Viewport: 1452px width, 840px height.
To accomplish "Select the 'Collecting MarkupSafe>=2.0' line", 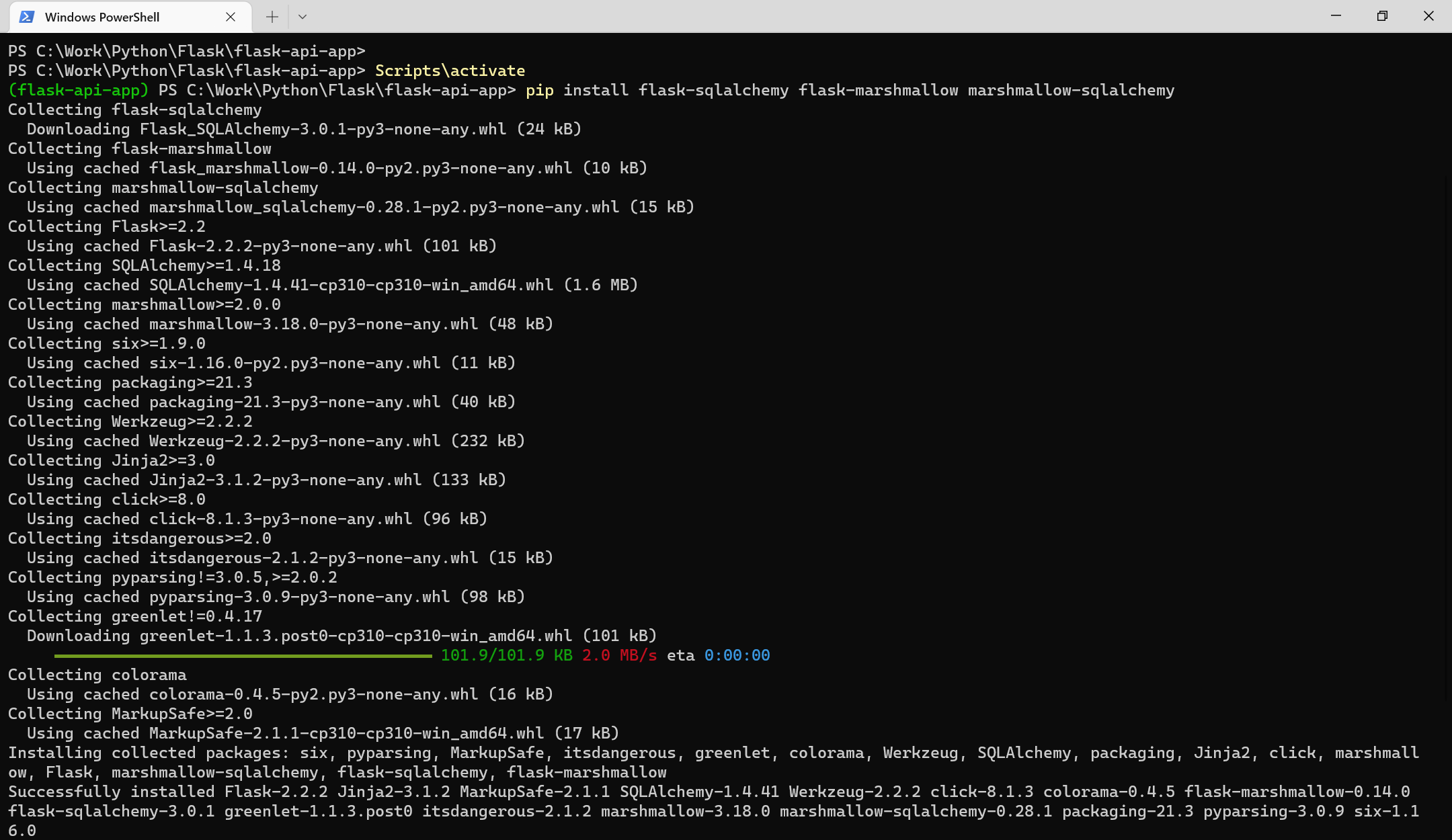I will 130,714.
